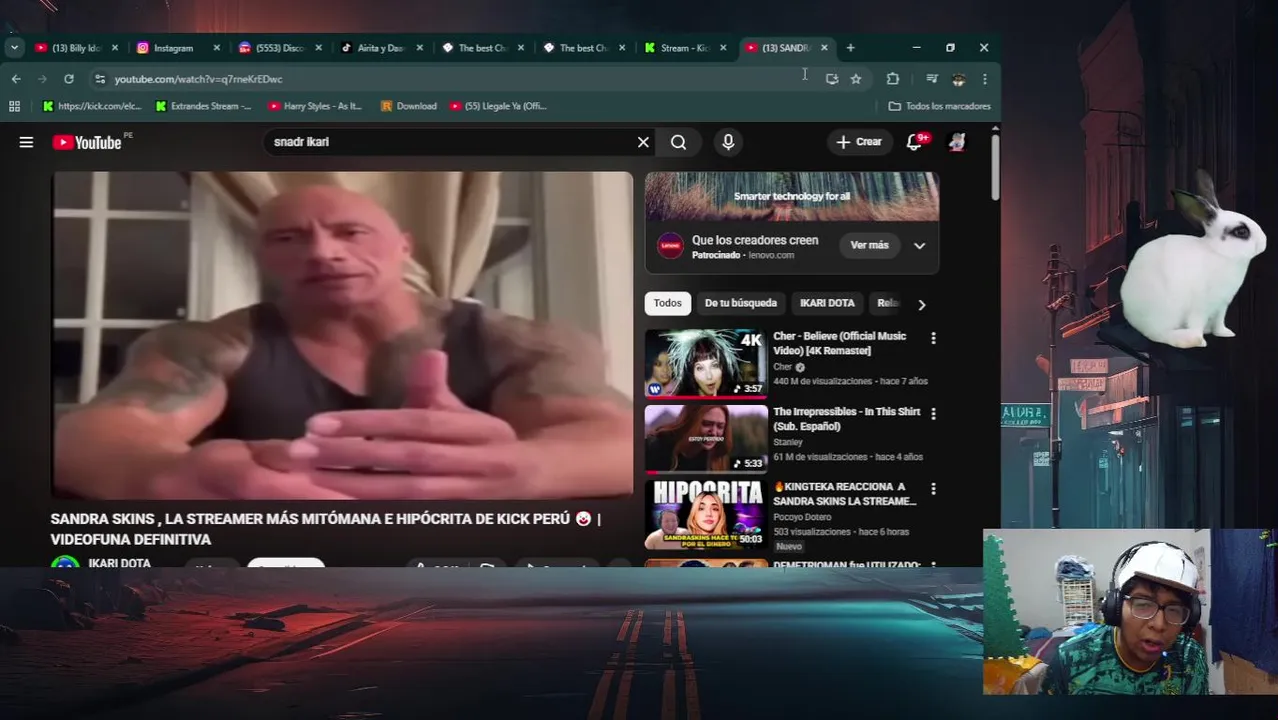Show more filter chips with right arrow

point(921,304)
